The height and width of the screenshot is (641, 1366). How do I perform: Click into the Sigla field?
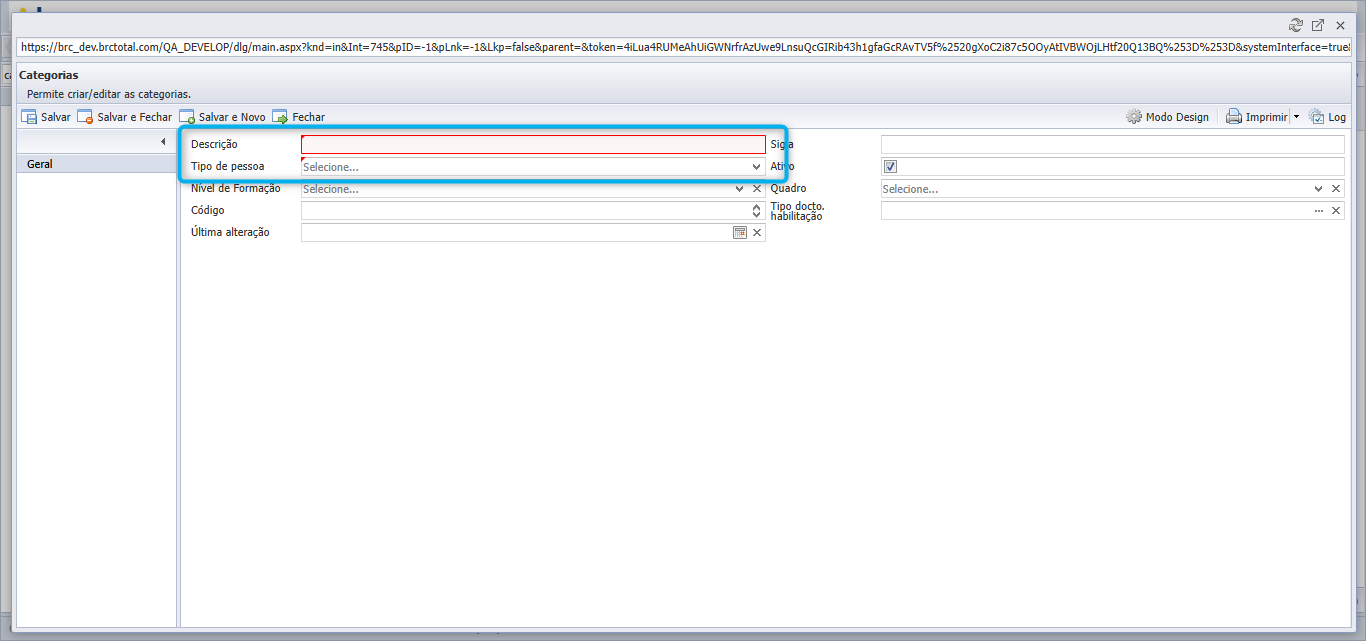pos(1113,145)
